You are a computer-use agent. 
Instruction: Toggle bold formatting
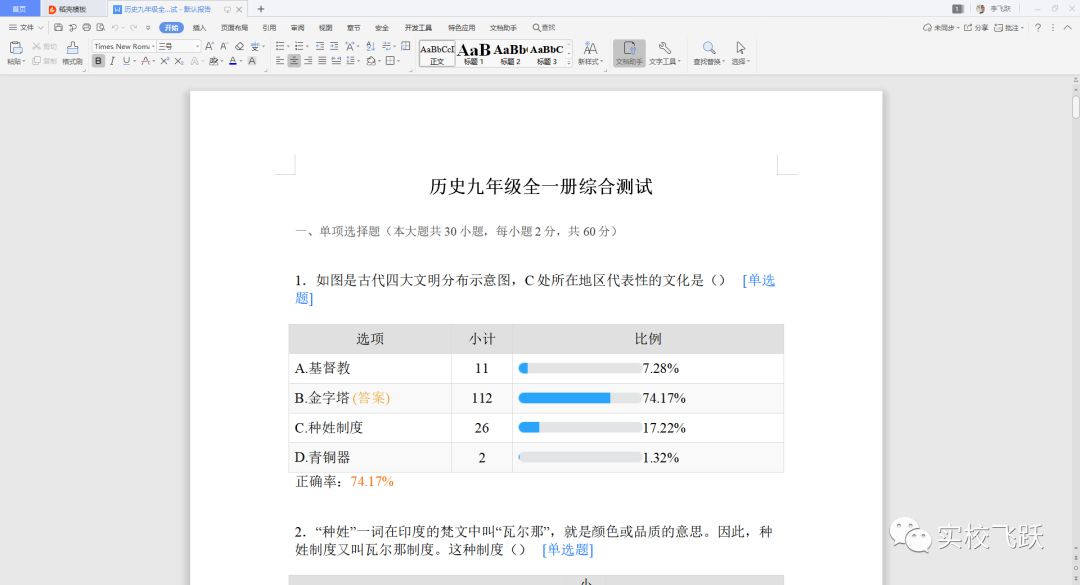coord(98,60)
